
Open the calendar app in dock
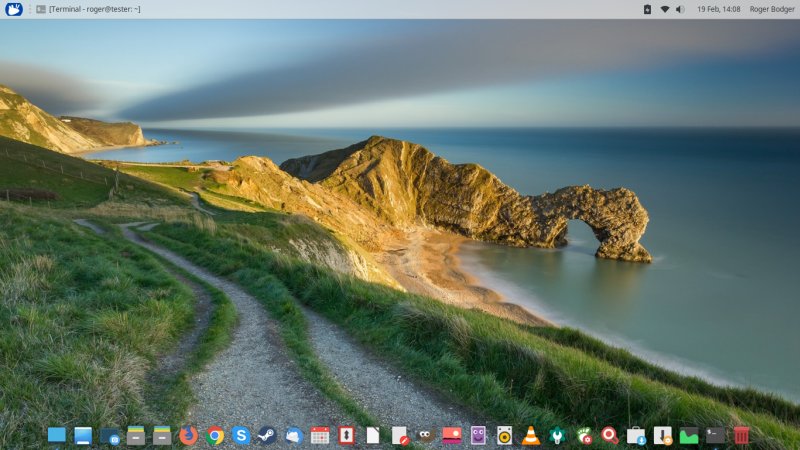(320, 435)
